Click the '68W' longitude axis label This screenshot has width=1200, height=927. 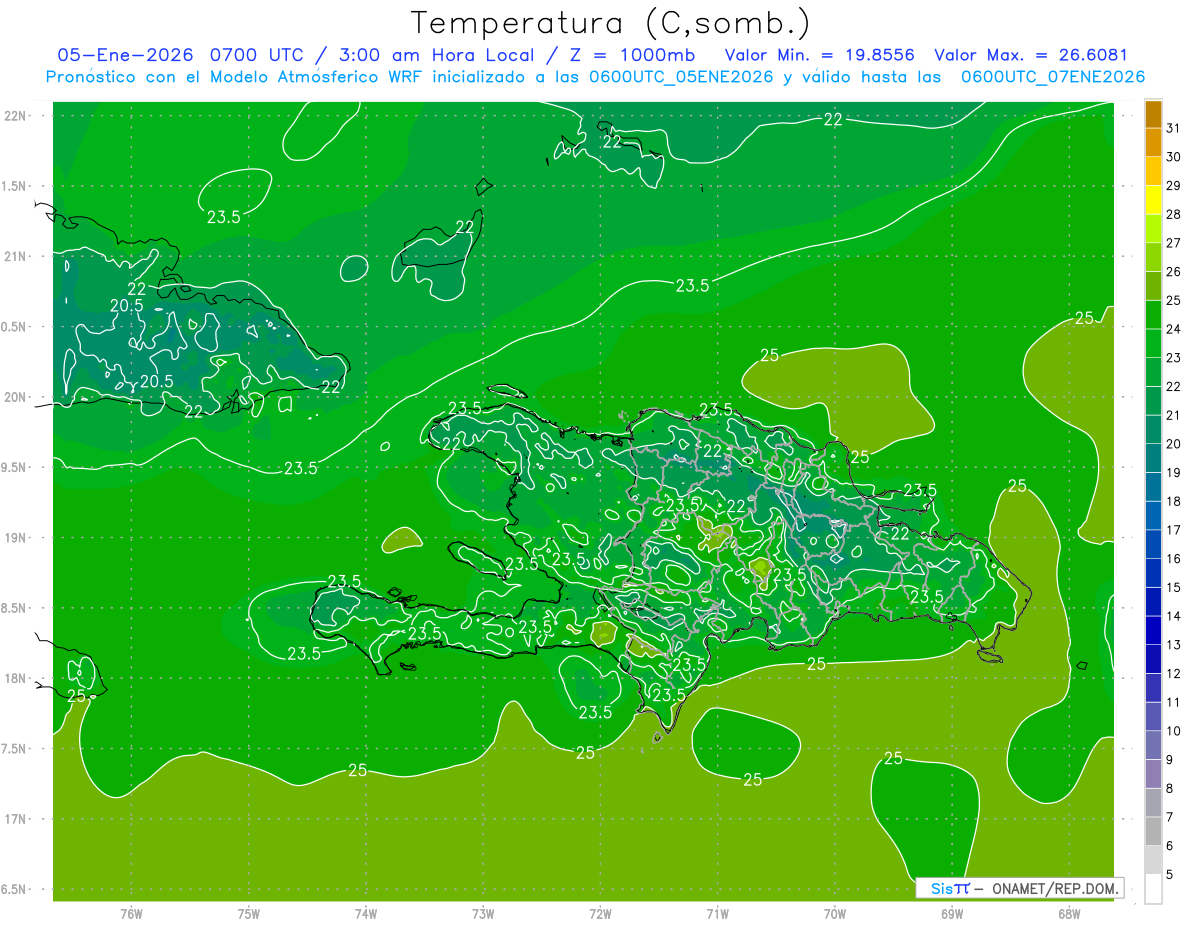(x=1069, y=914)
